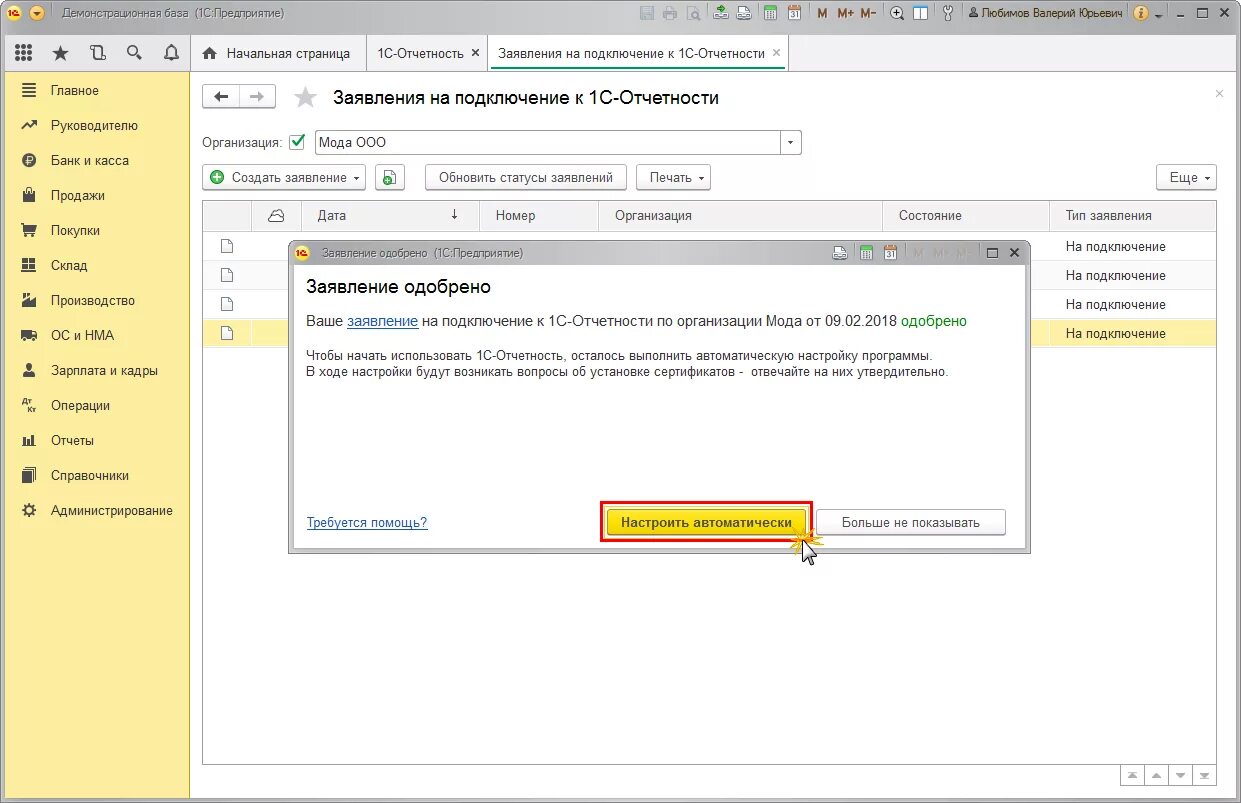
Task: Go back with the left arrow button
Action: point(221,96)
